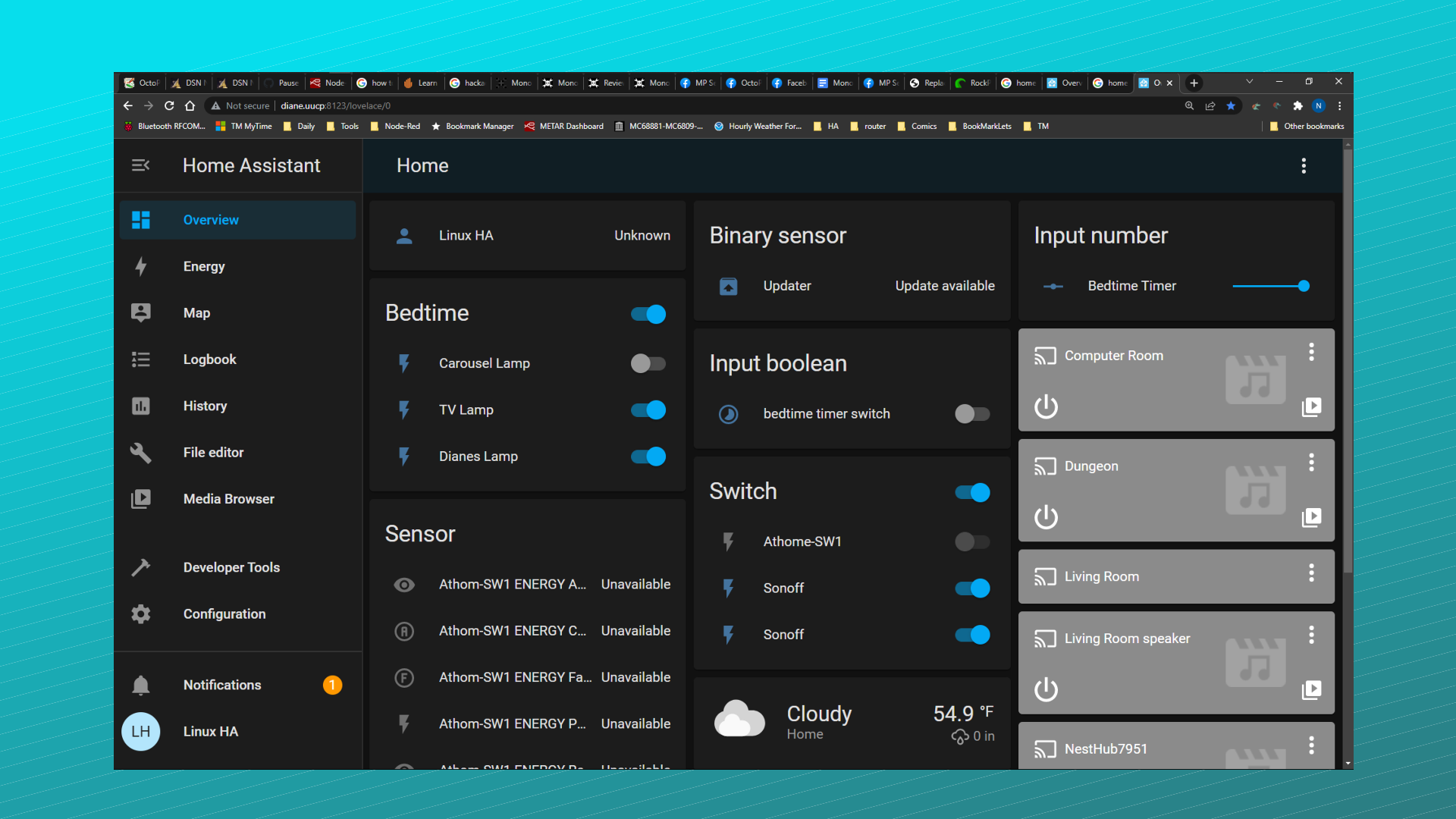Click the LH user avatar
The height and width of the screenshot is (819, 1456).
click(140, 731)
